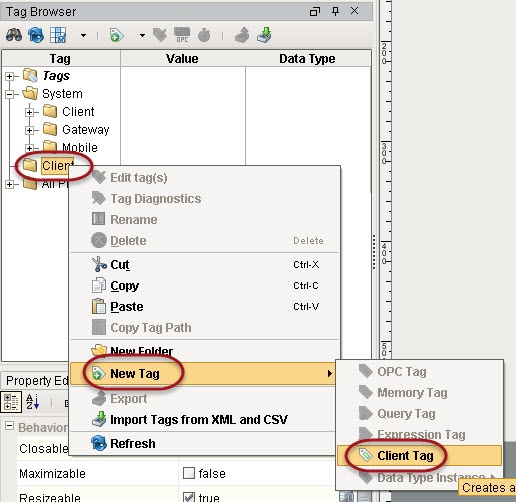This screenshot has width=516, height=502.
Task: Click alphabetical sort icon in Property Editor
Action: pyautogui.click(x=33, y=402)
